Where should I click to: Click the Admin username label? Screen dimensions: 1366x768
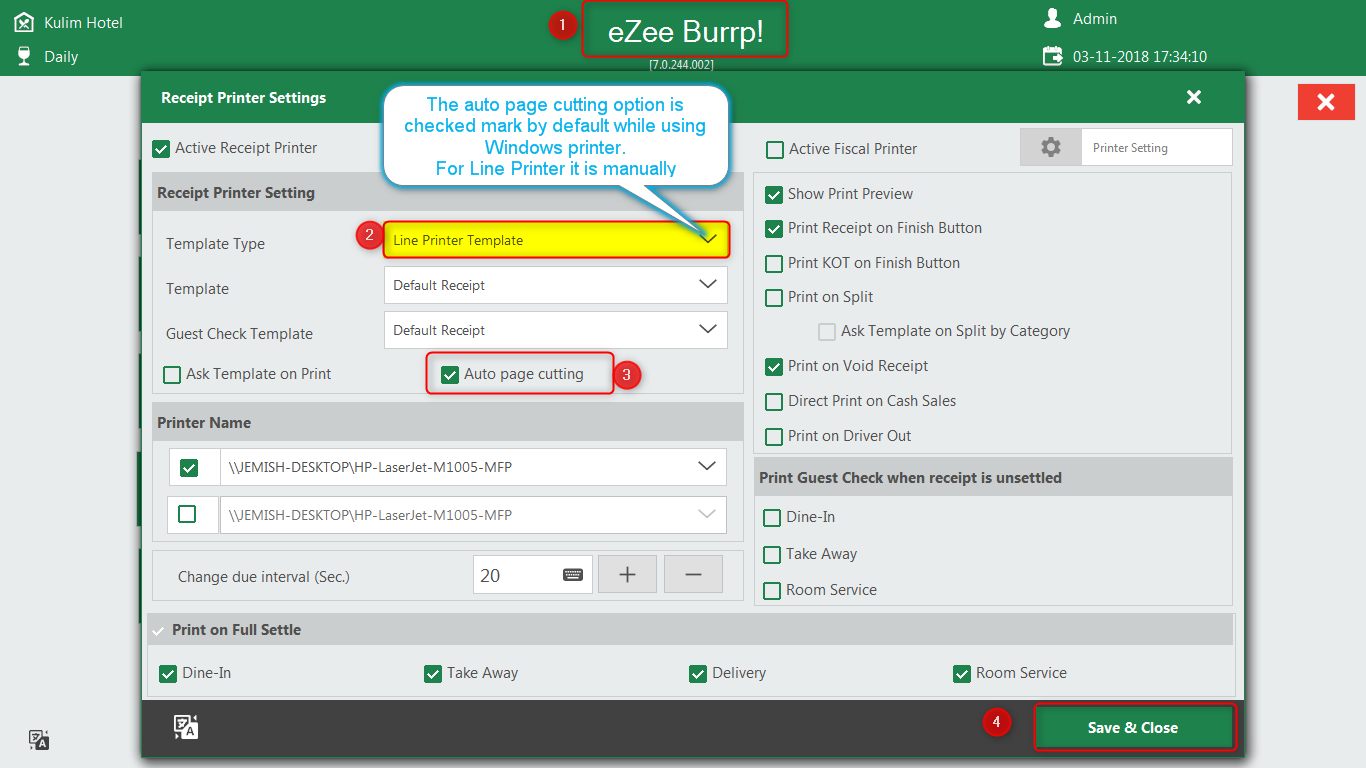pyautogui.click(x=1095, y=19)
